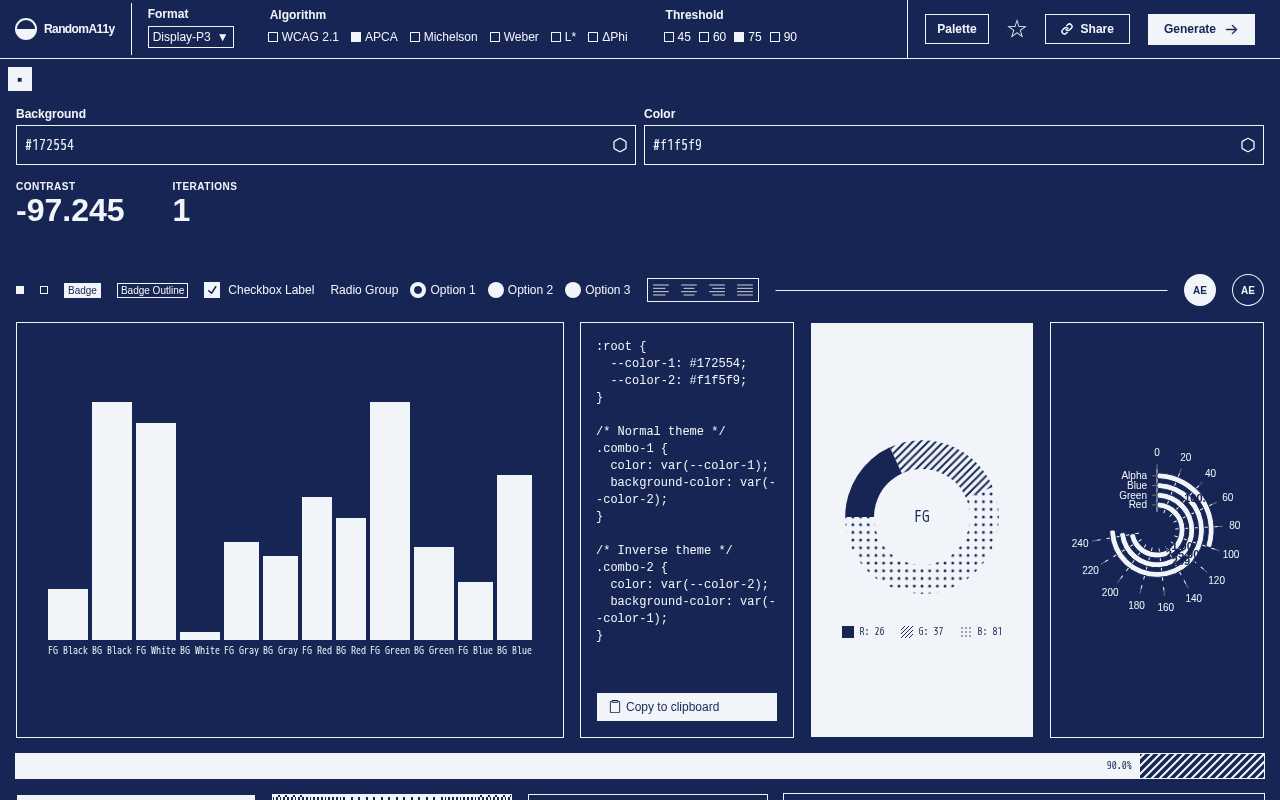
Task: Click the 90.0% progress bar
Action: coord(640,766)
